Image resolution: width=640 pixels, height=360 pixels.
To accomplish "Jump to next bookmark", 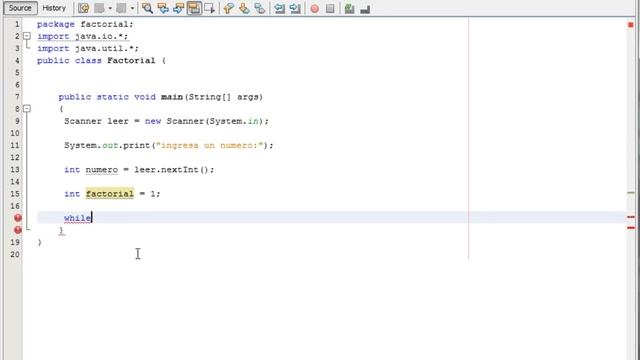I will 244,8.
